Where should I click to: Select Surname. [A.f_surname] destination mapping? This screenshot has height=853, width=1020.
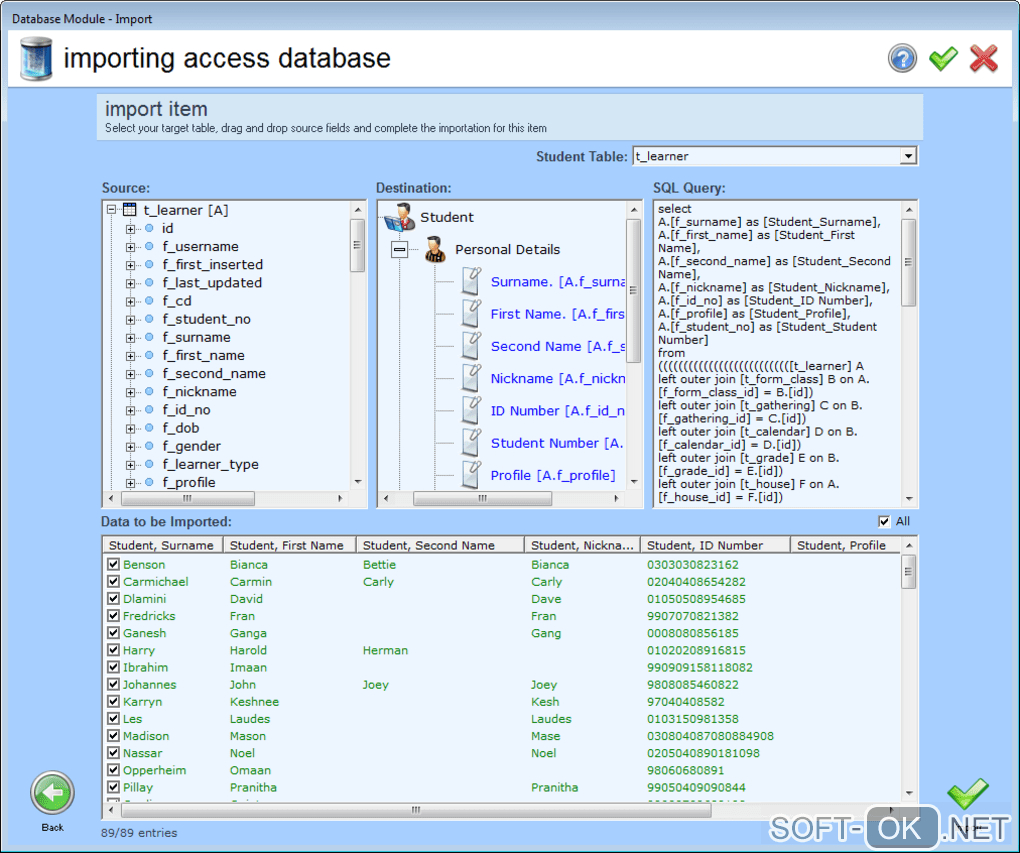point(557,281)
